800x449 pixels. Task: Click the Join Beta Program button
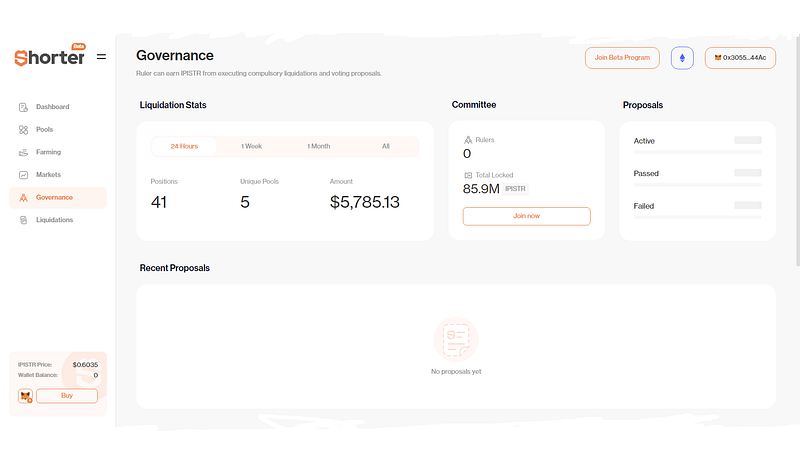tap(622, 58)
